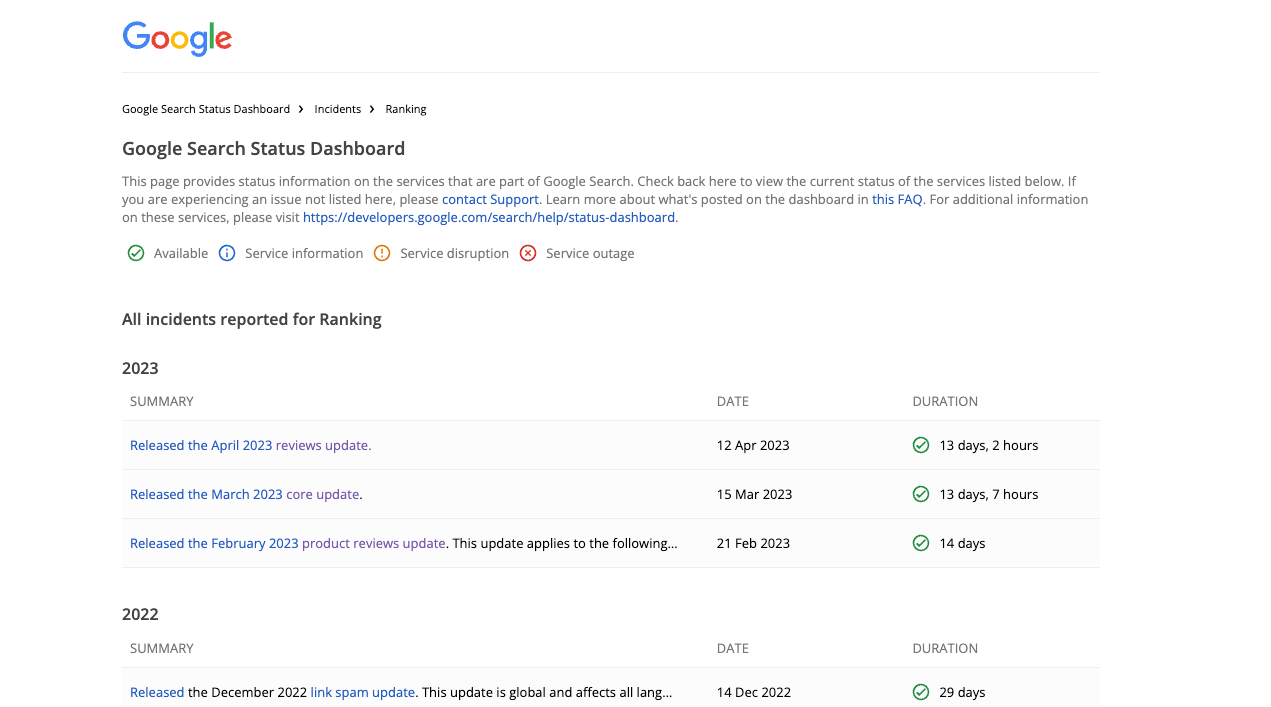Click the check icon beside the December 2022 incident
The height and width of the screenshot is (707, 1271).
coord(920,691)
